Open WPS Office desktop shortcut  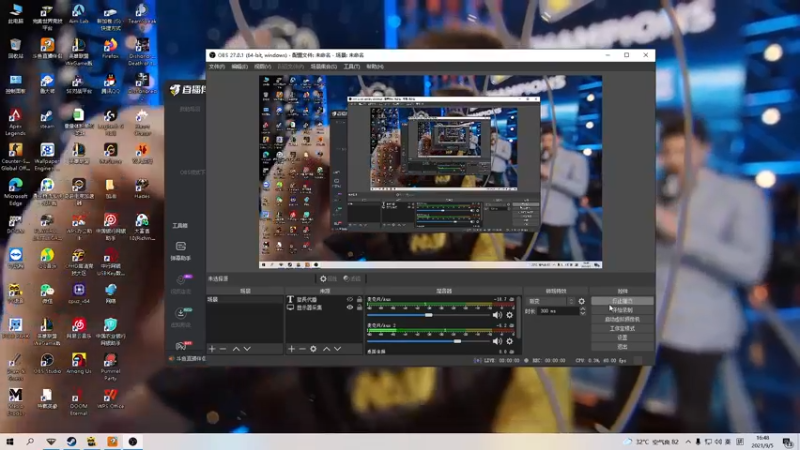pos(110,399)
